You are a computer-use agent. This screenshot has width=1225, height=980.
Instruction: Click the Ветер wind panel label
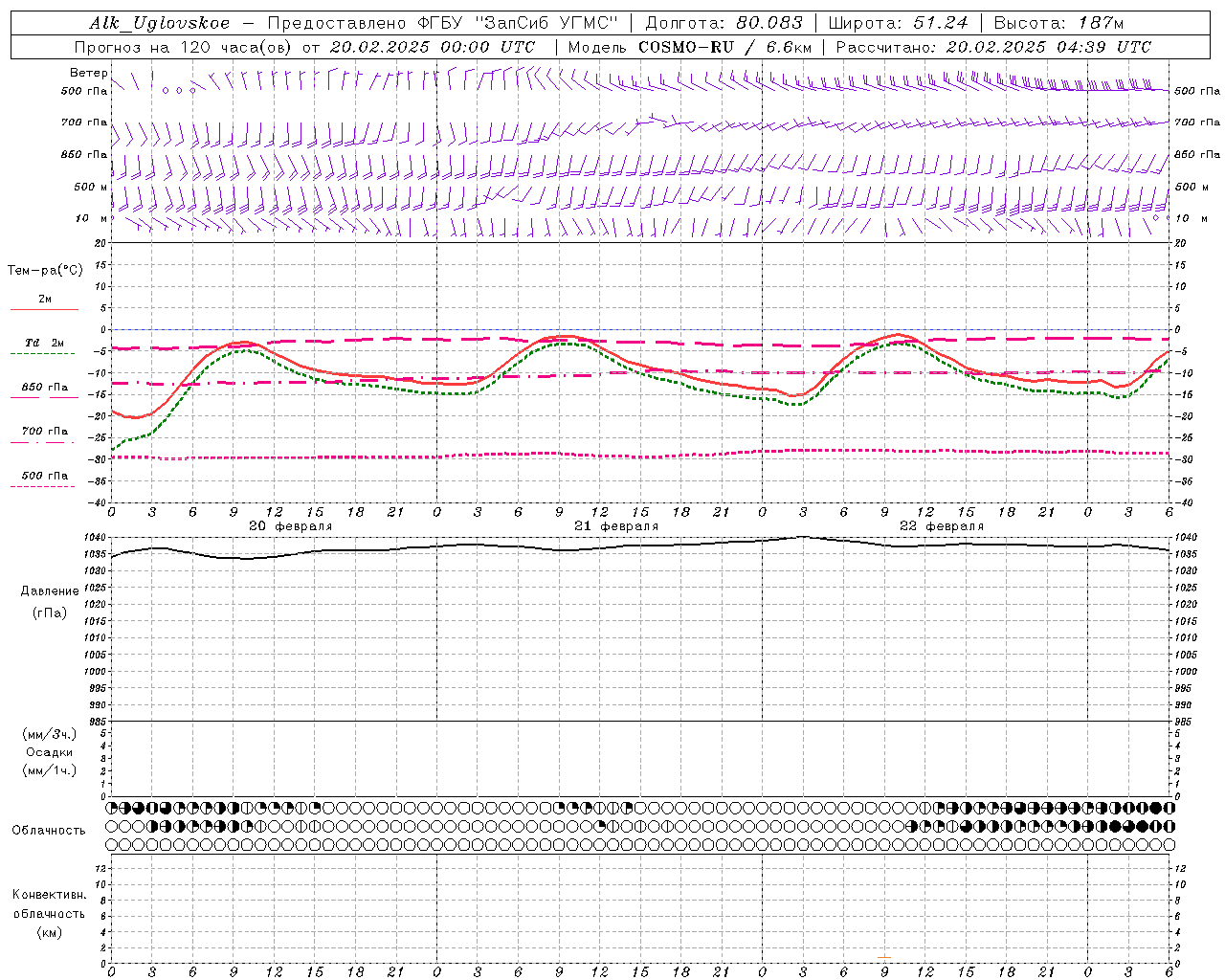point(88,73)
